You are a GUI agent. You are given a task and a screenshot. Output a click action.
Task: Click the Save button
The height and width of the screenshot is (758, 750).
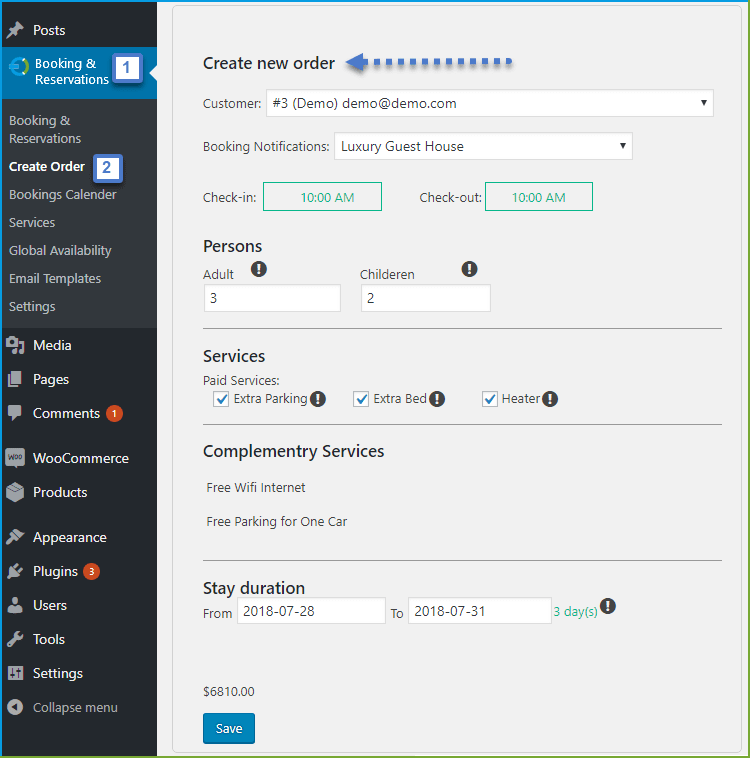coord(229,728)
